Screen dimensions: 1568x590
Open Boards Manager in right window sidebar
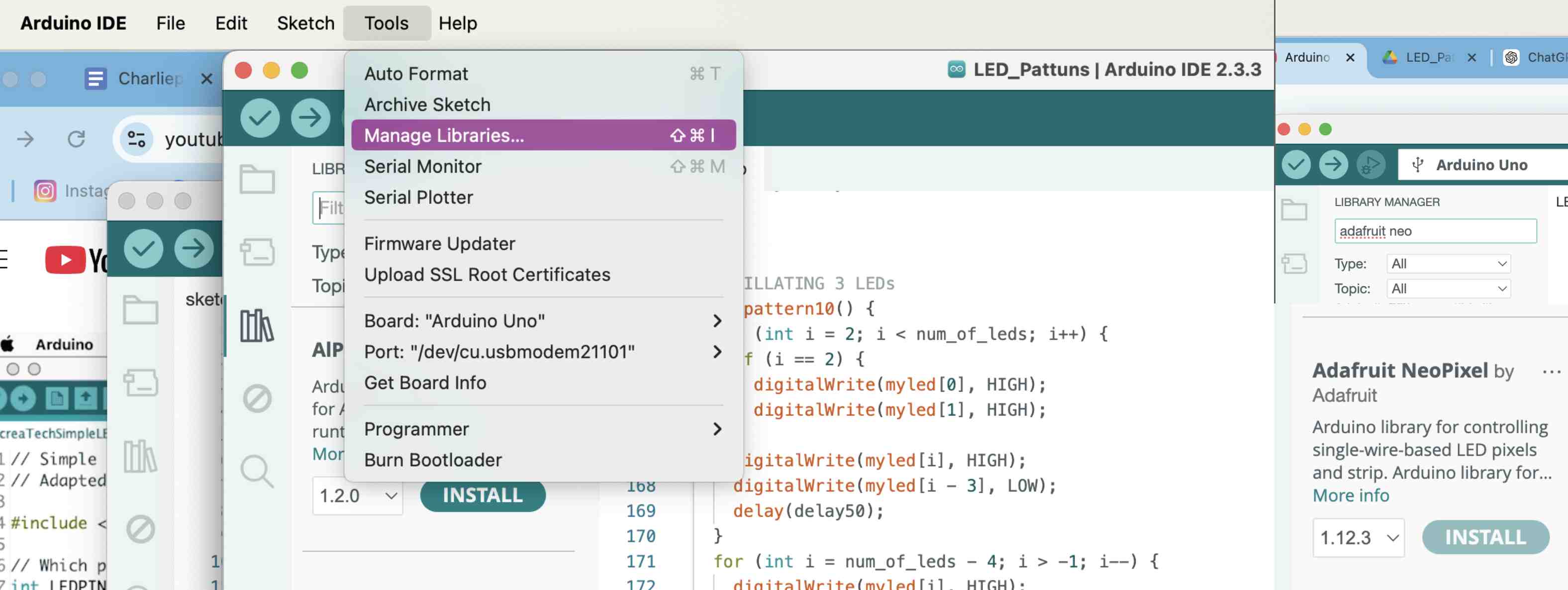pos(1294,263)
